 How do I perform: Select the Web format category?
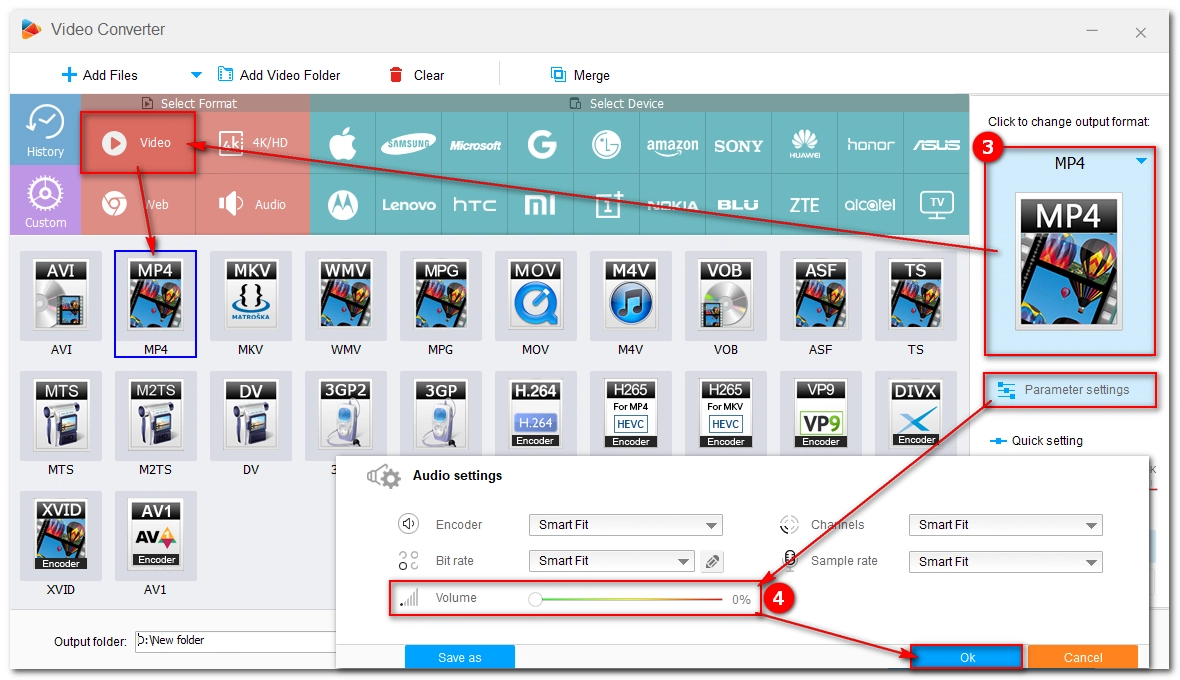click(x=138, y=204)
